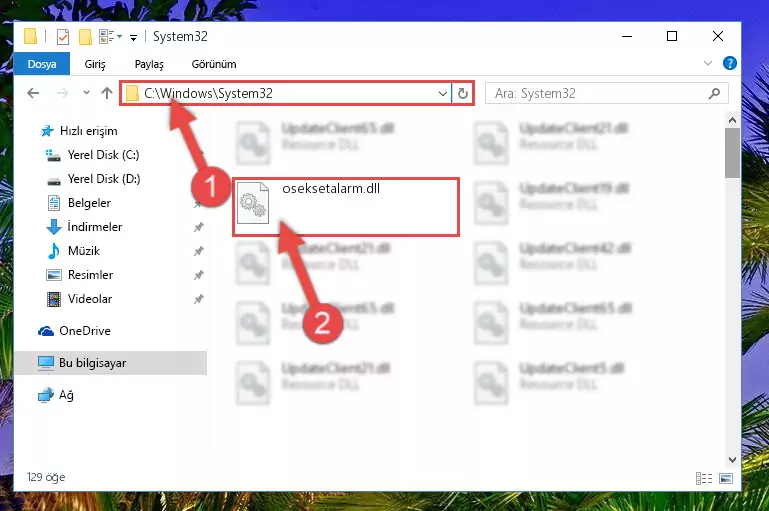This screenshot has height=511, width=769.
Task: Unpin İndirmeler using its pin icon
Action: 198,227
